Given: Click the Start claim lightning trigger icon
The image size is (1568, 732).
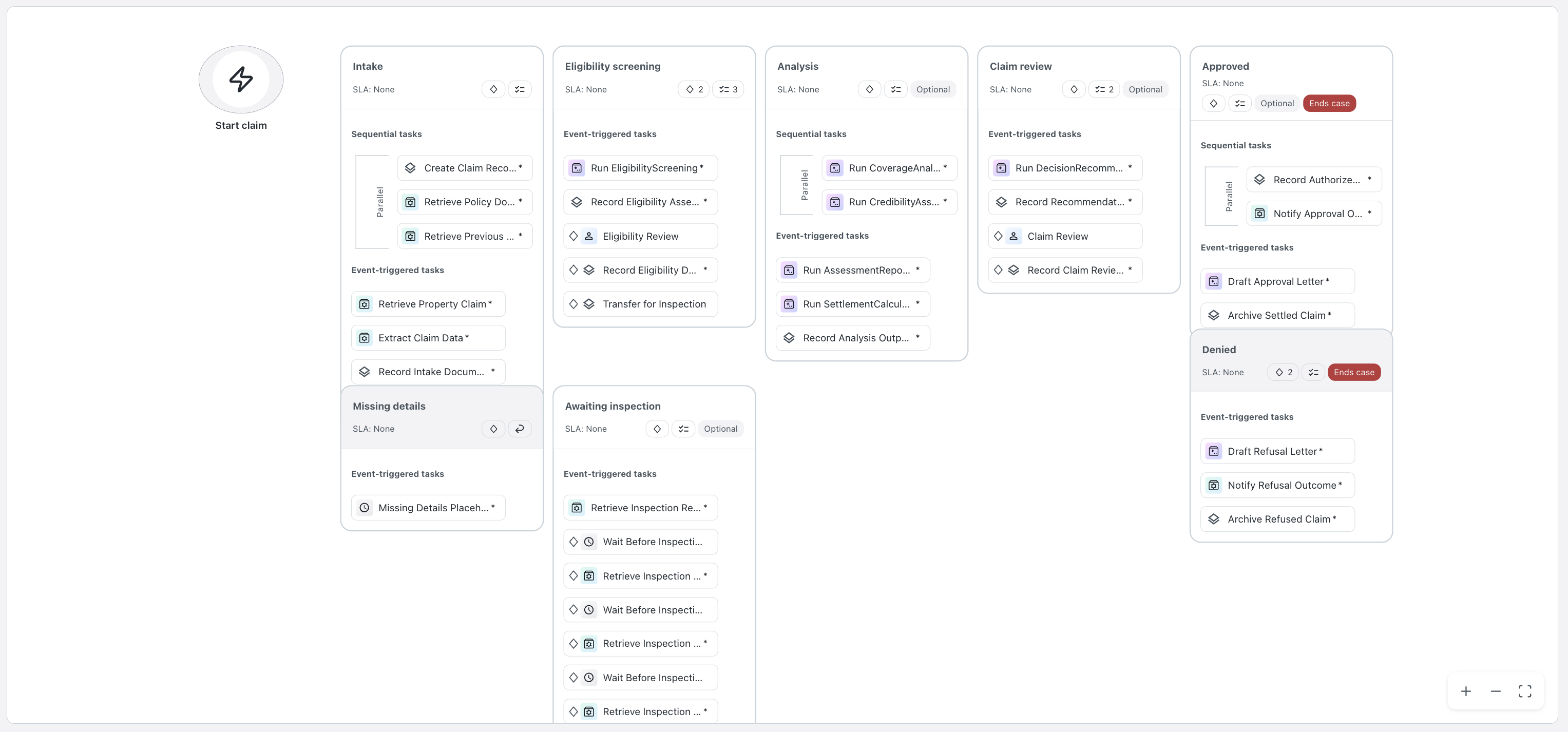Looking at the screenshot, I should [x=241, y=79].
